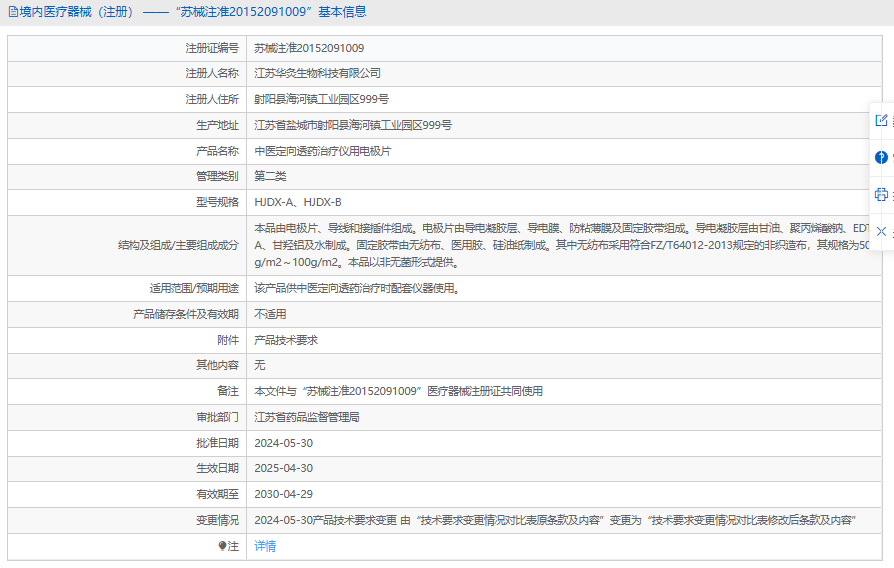Viewport: 894px width, 568px height.
Task: Open the help question-mark icon
Action: tap(881, 157)
